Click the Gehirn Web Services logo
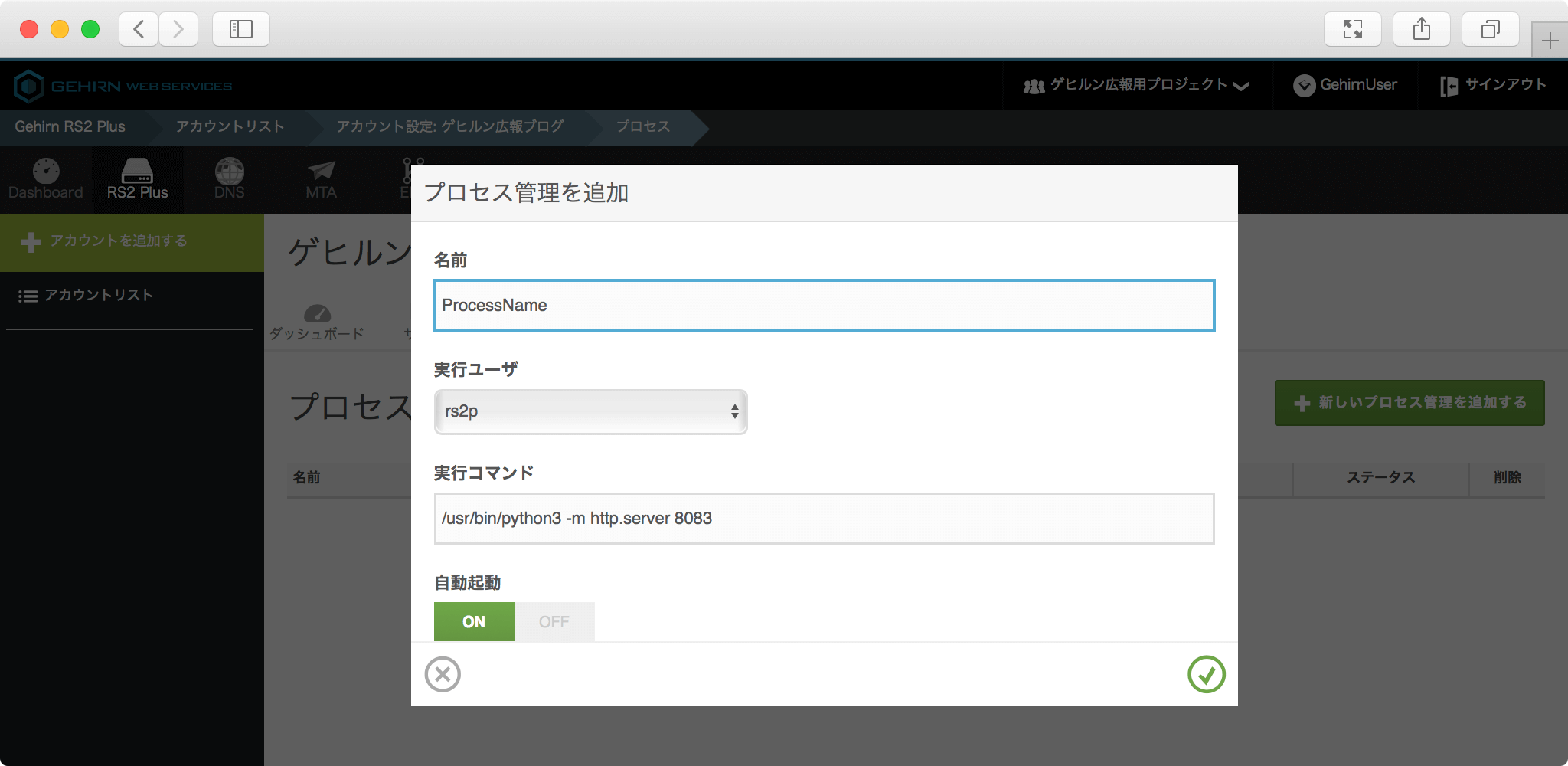 tap(122, 86)
